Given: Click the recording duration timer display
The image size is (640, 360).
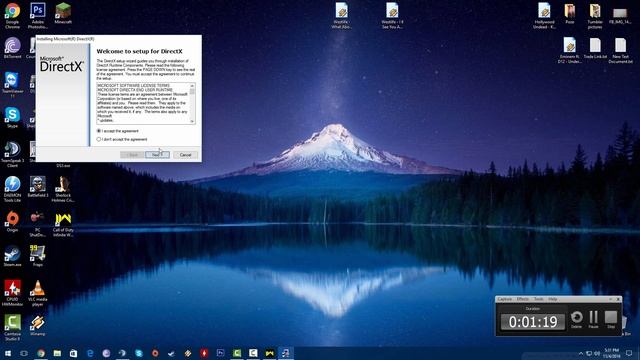Looking at the screenshot, I should click(533, 322).
